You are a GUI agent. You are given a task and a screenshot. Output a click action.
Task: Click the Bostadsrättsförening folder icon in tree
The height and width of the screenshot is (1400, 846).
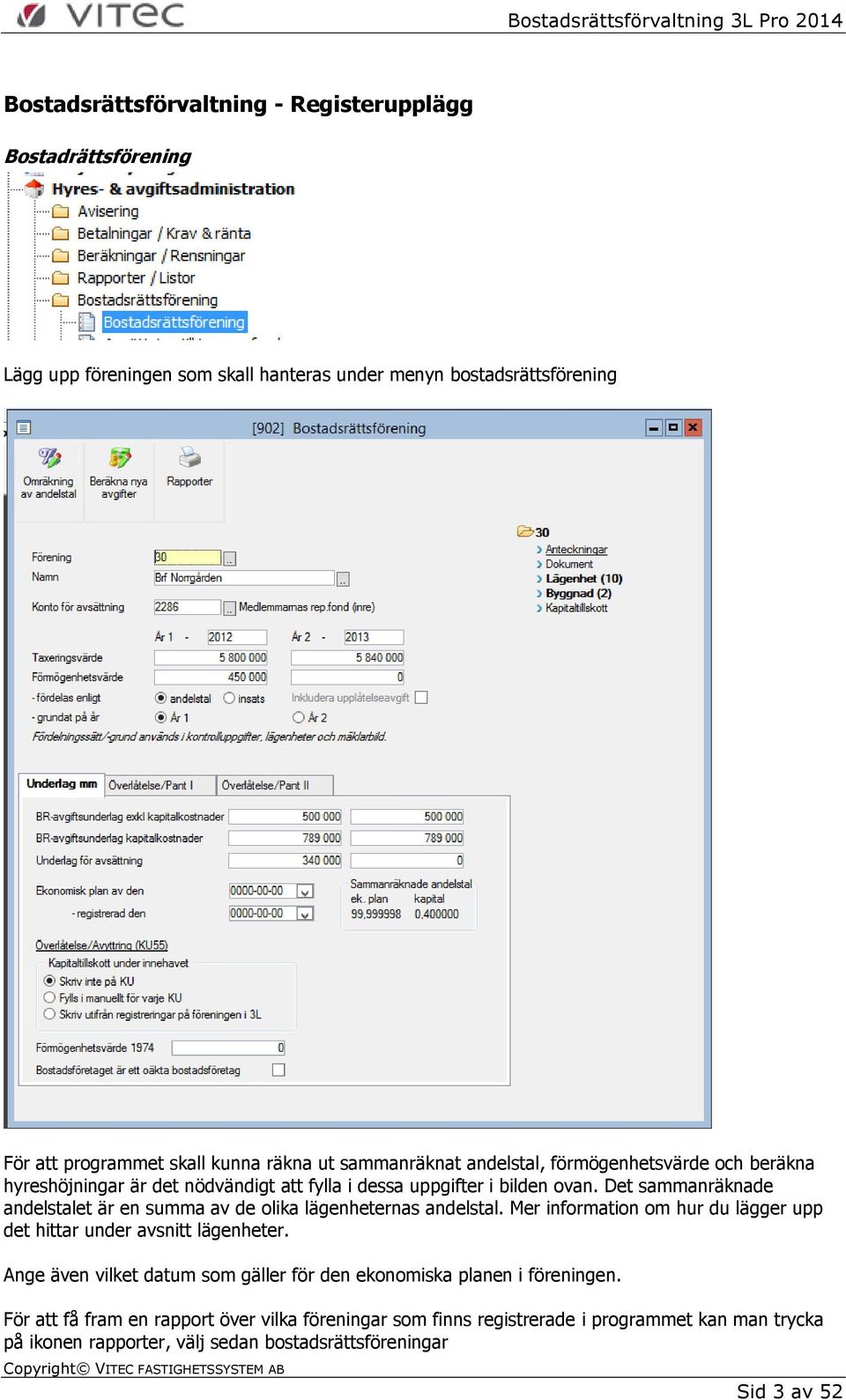(x=61, y=300)
